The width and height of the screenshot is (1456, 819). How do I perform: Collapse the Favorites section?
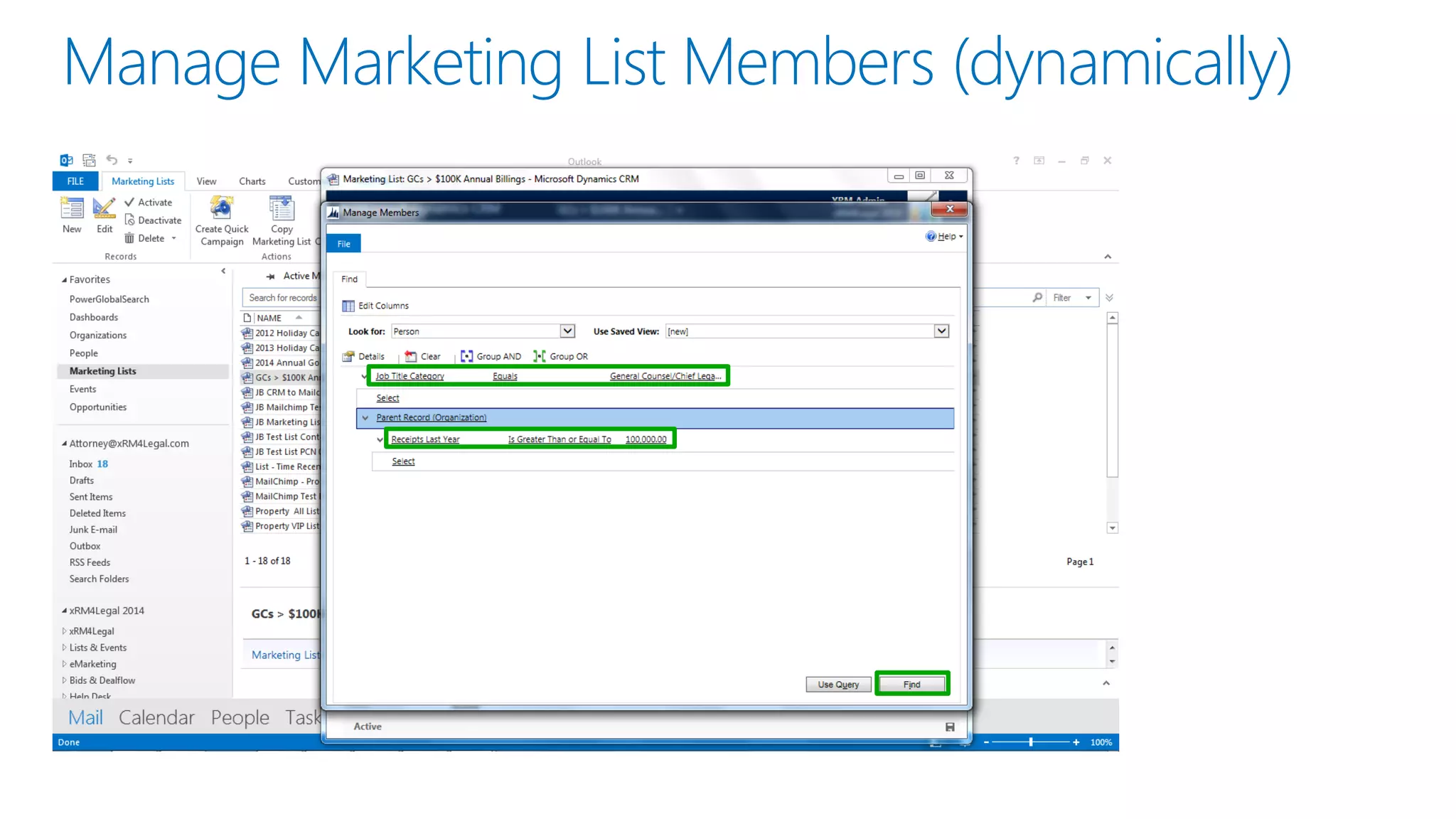[x=64, y=280]
